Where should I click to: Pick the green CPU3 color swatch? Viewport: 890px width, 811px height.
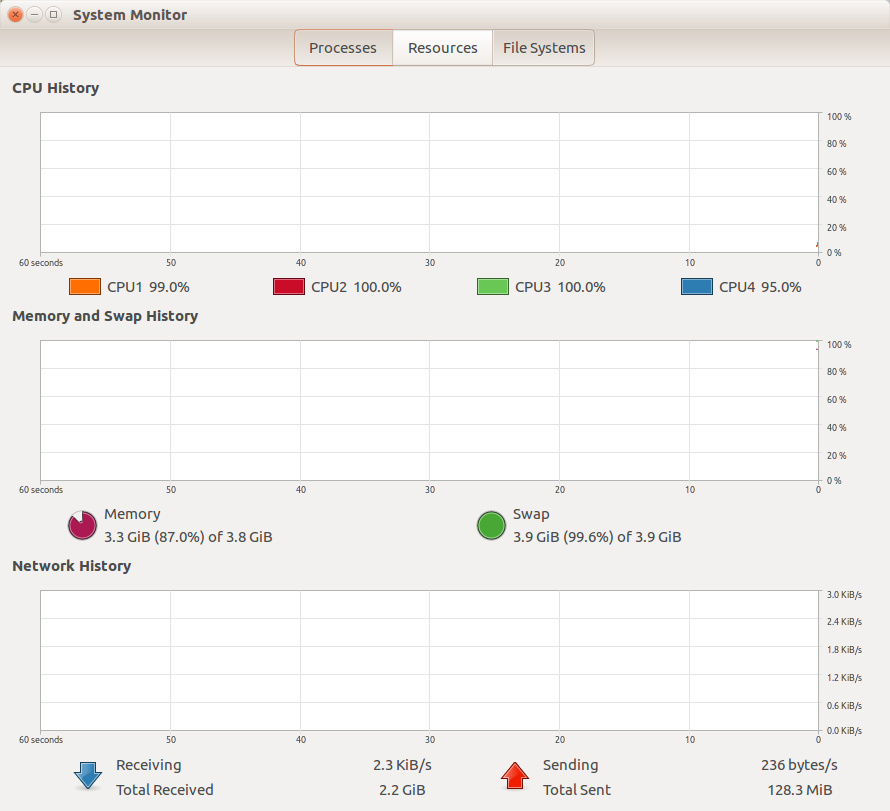click(493, 287)
